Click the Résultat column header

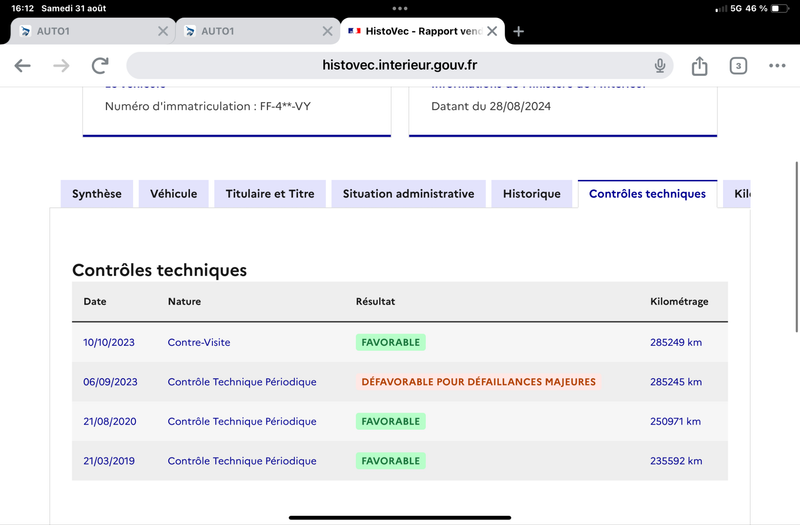click(x=376, y=302)
